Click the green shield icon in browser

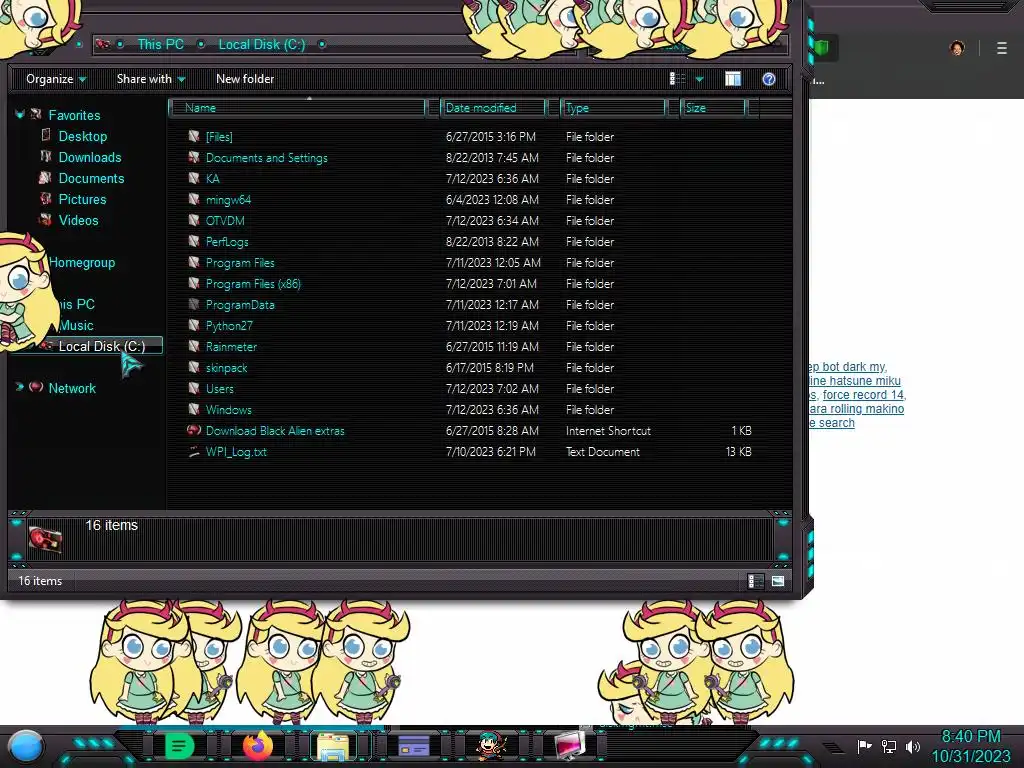[x=822, y=48]
